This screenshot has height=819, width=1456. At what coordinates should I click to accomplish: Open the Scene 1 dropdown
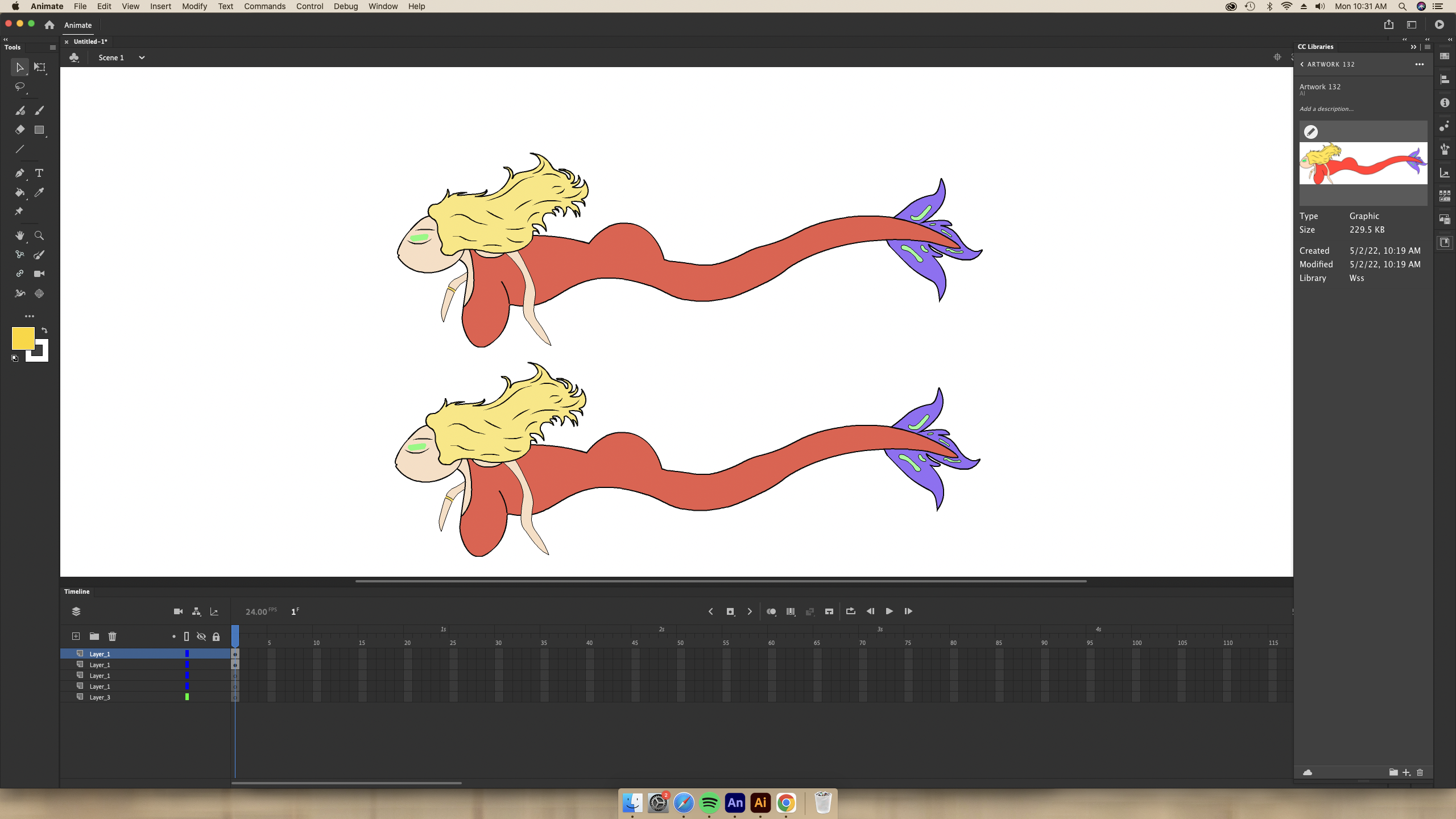[142, 57]
